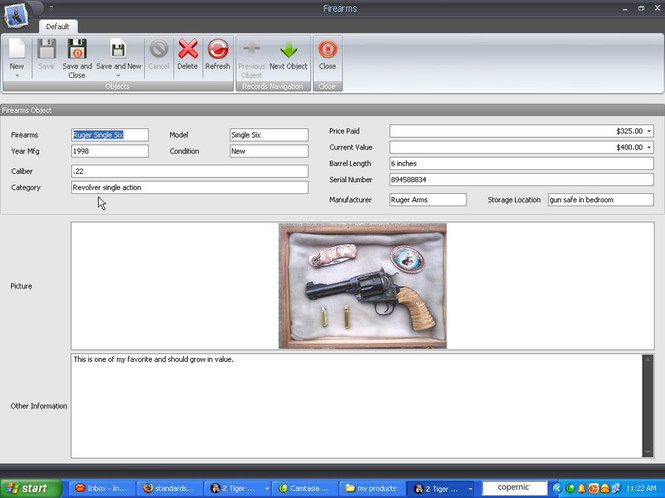Open the Price Paid dropdown arrow
This screenshot has width=665, height=498.
(x=649, y=131)
